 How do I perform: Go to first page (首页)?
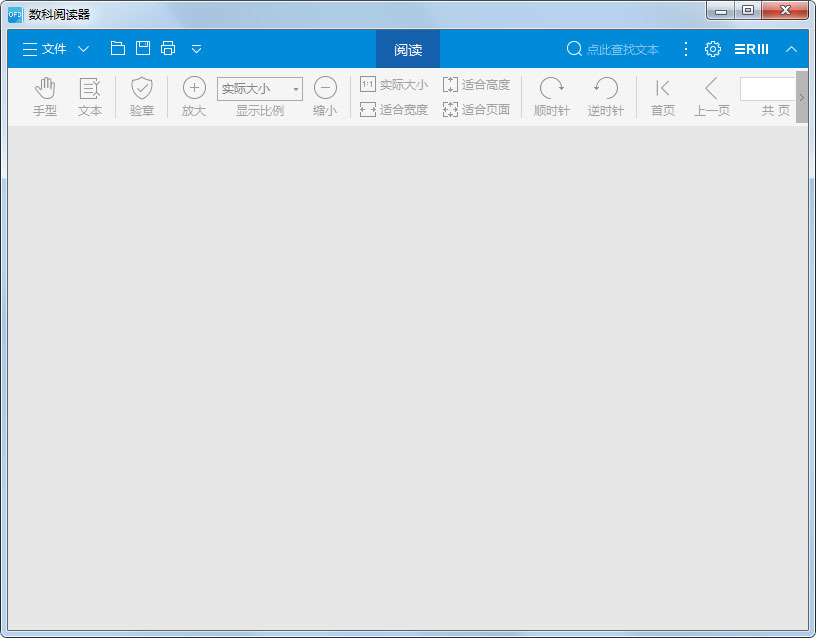(663, 97)
